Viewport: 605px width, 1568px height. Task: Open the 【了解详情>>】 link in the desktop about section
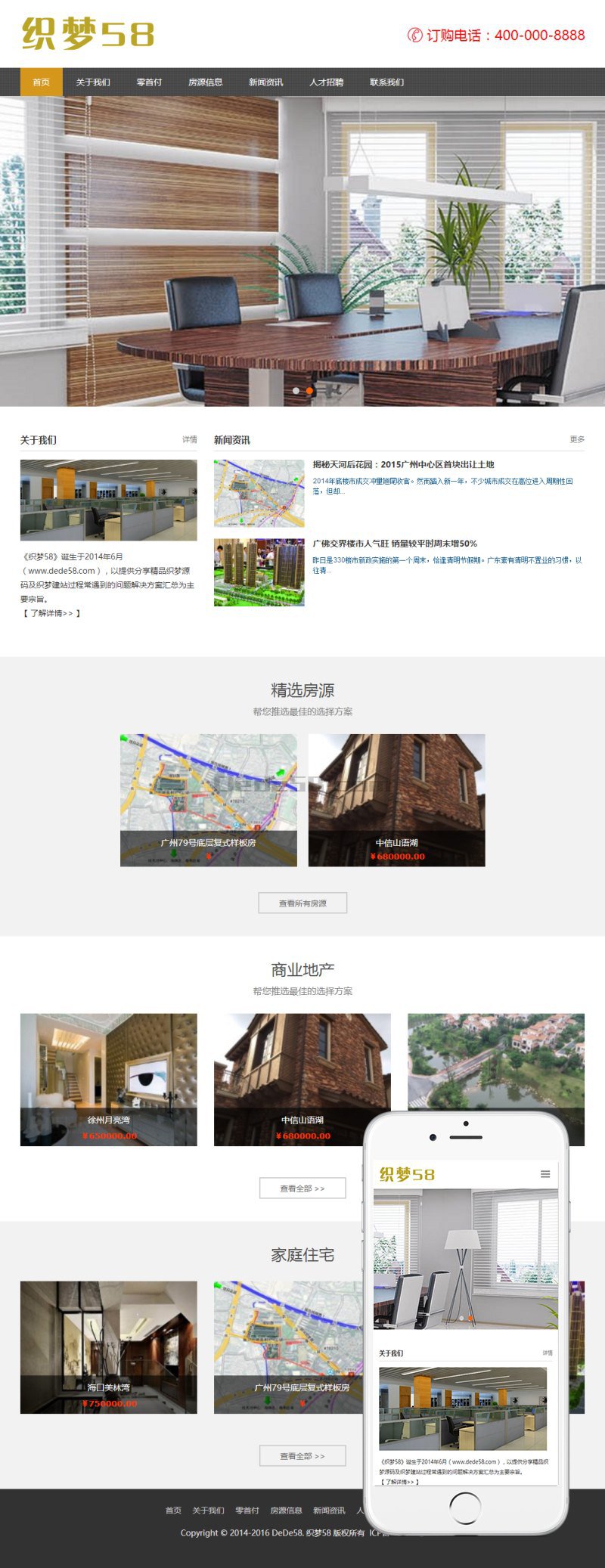click(51, 613)
